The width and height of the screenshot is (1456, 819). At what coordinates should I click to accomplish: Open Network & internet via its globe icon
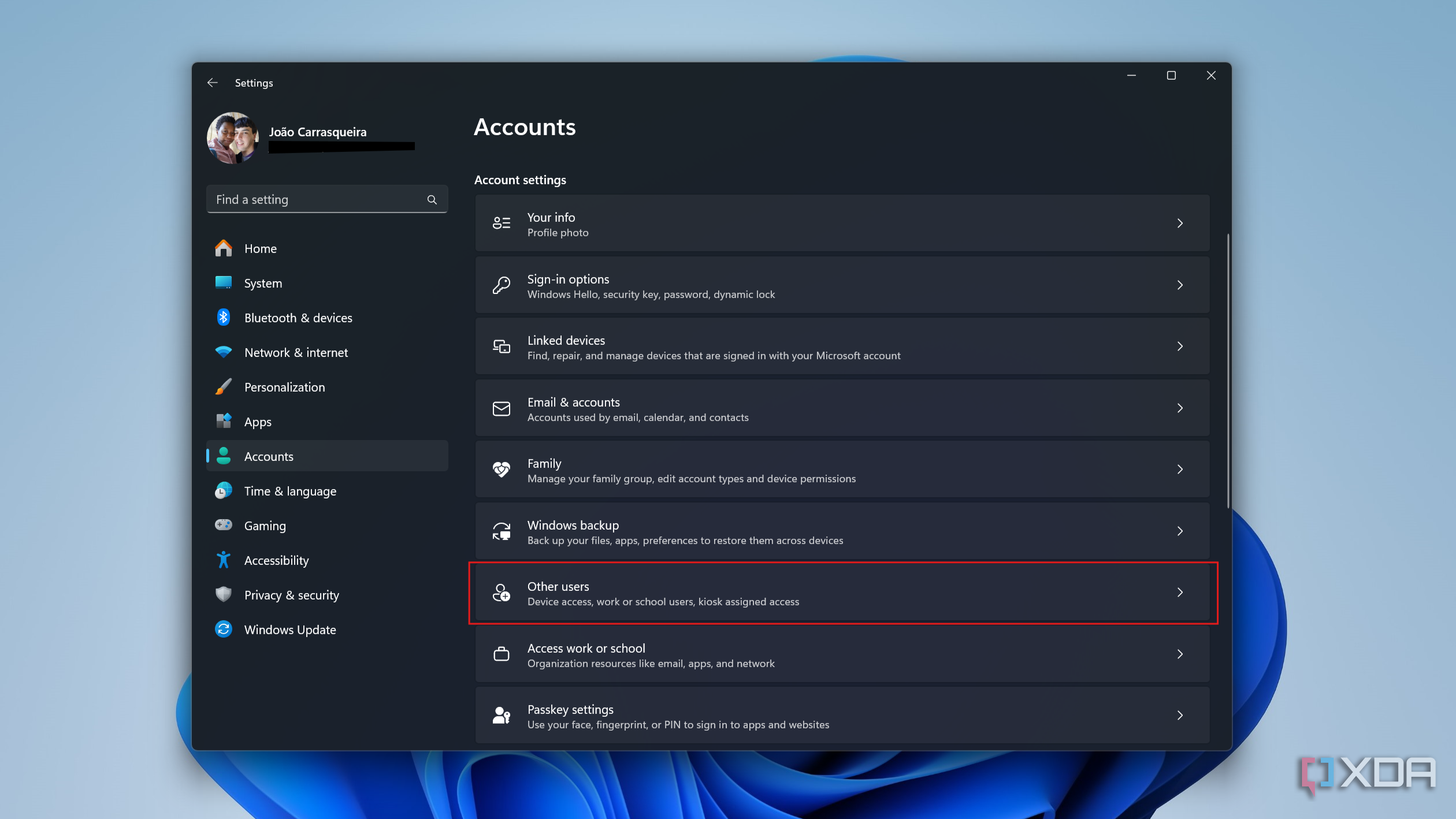tap(224, 352)
